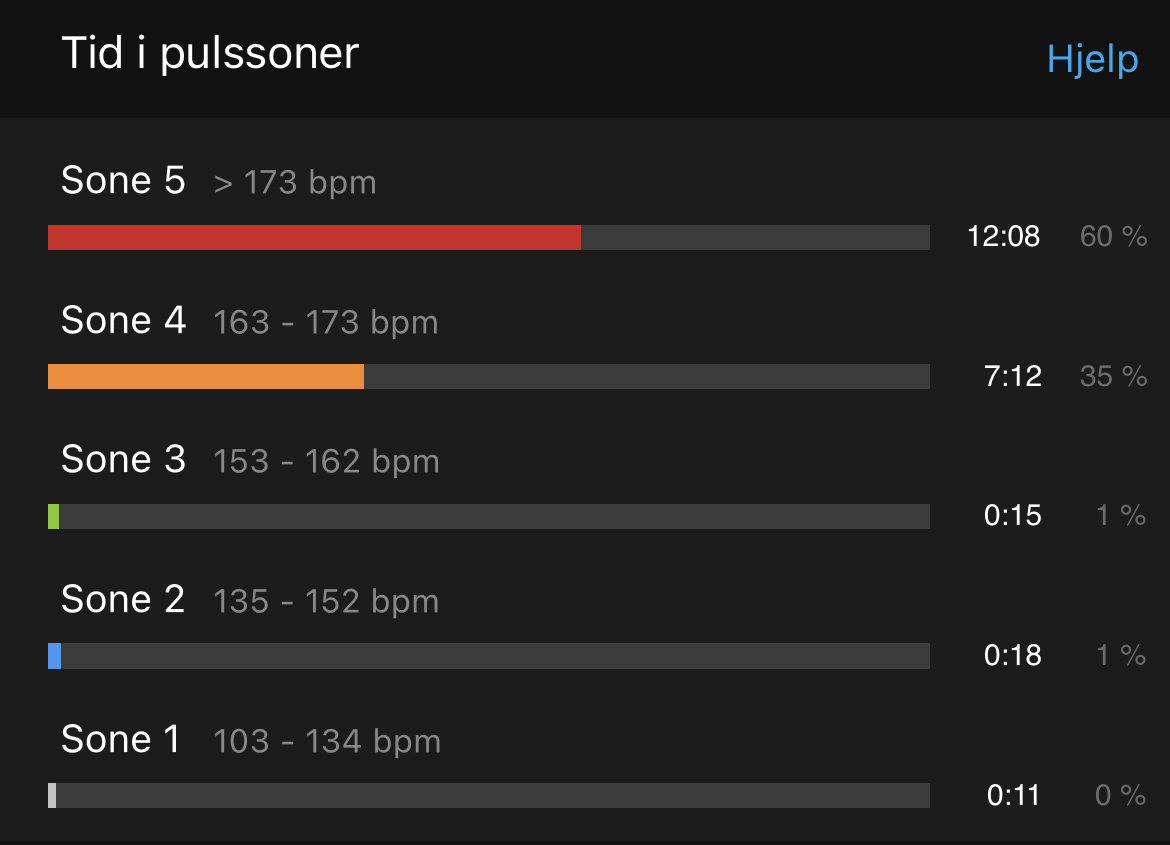Select the Sone 4 label
Screen dimensions: 1170x845
[123, 320]
